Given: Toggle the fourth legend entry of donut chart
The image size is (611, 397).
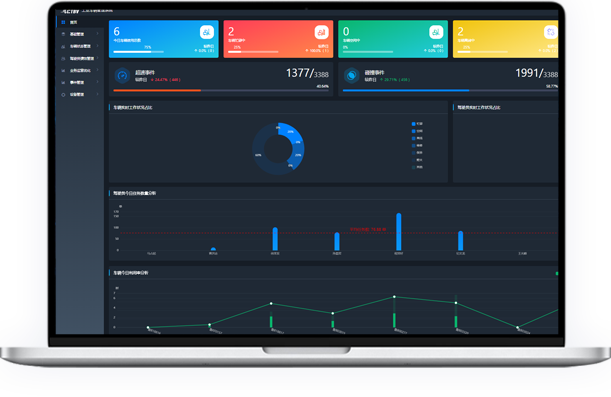Looking at the screenshot, I should 417,145.
